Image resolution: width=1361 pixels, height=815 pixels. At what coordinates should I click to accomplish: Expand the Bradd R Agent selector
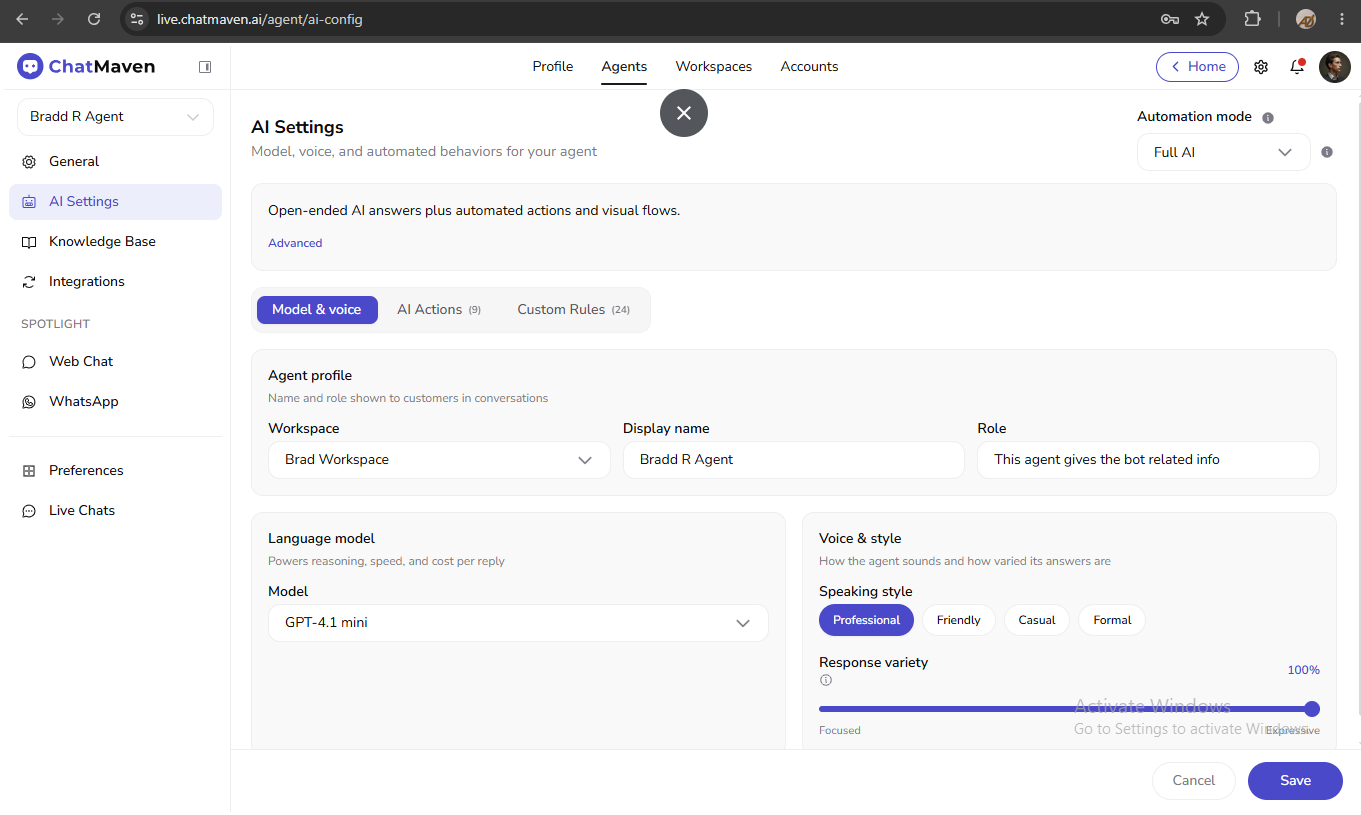(x=115, y=116)
